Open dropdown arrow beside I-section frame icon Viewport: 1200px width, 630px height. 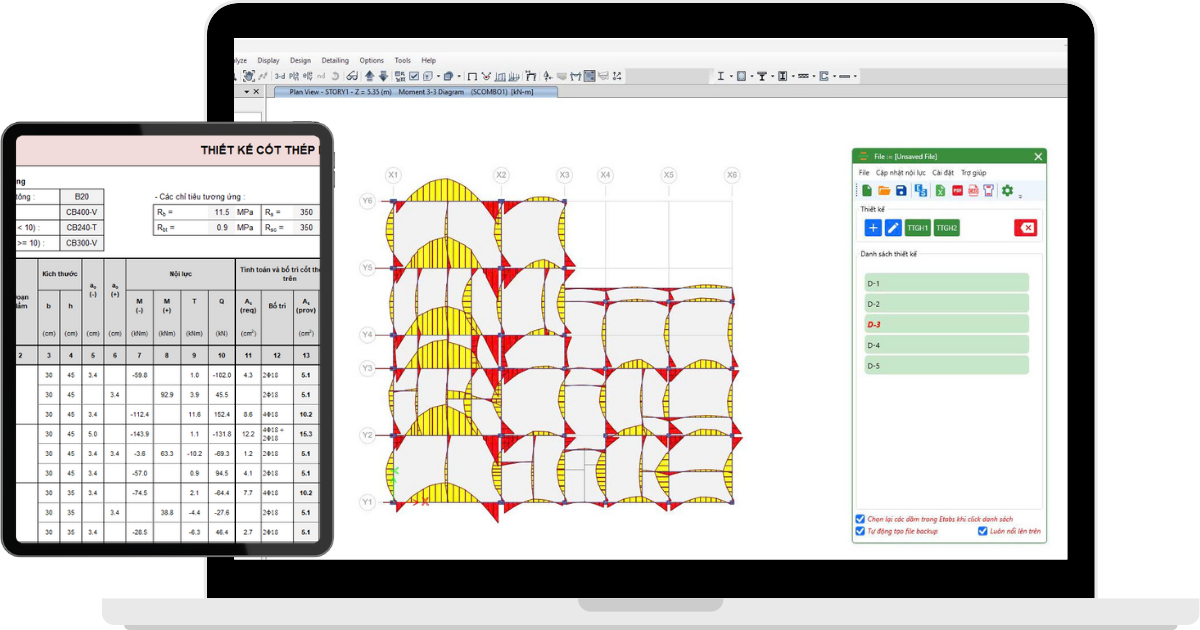coord(731,76)
